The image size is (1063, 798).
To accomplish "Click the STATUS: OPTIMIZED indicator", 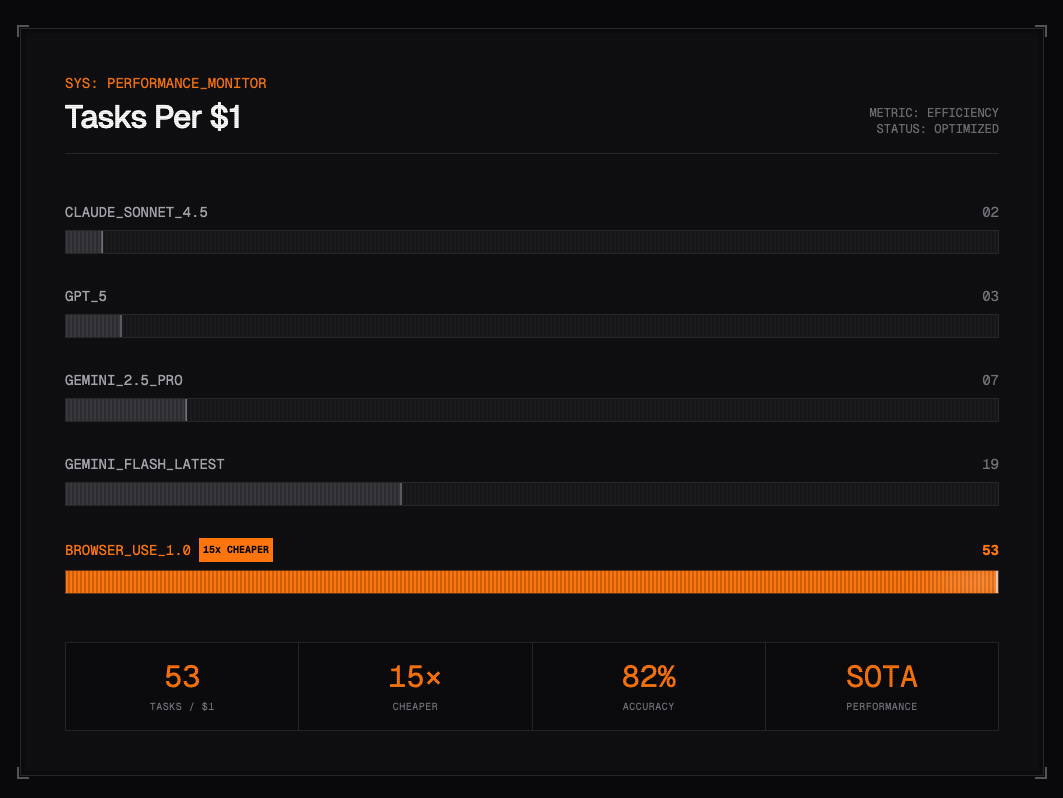I will (937, 129).
